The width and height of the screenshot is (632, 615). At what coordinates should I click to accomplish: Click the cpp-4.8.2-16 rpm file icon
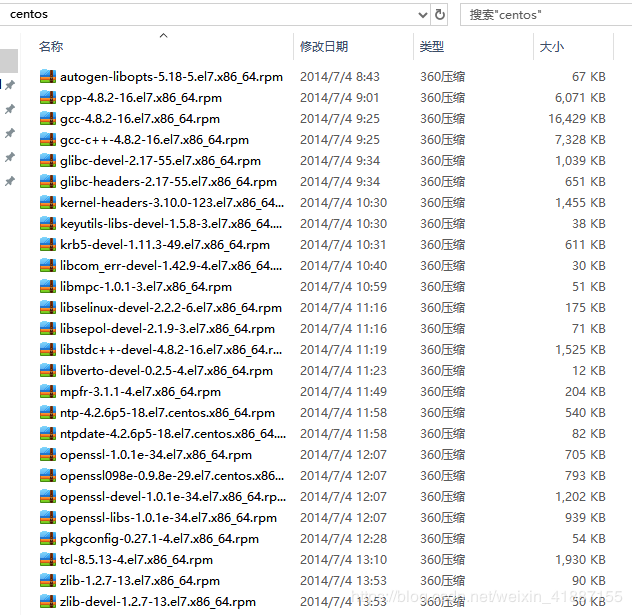tap(48, 97)
